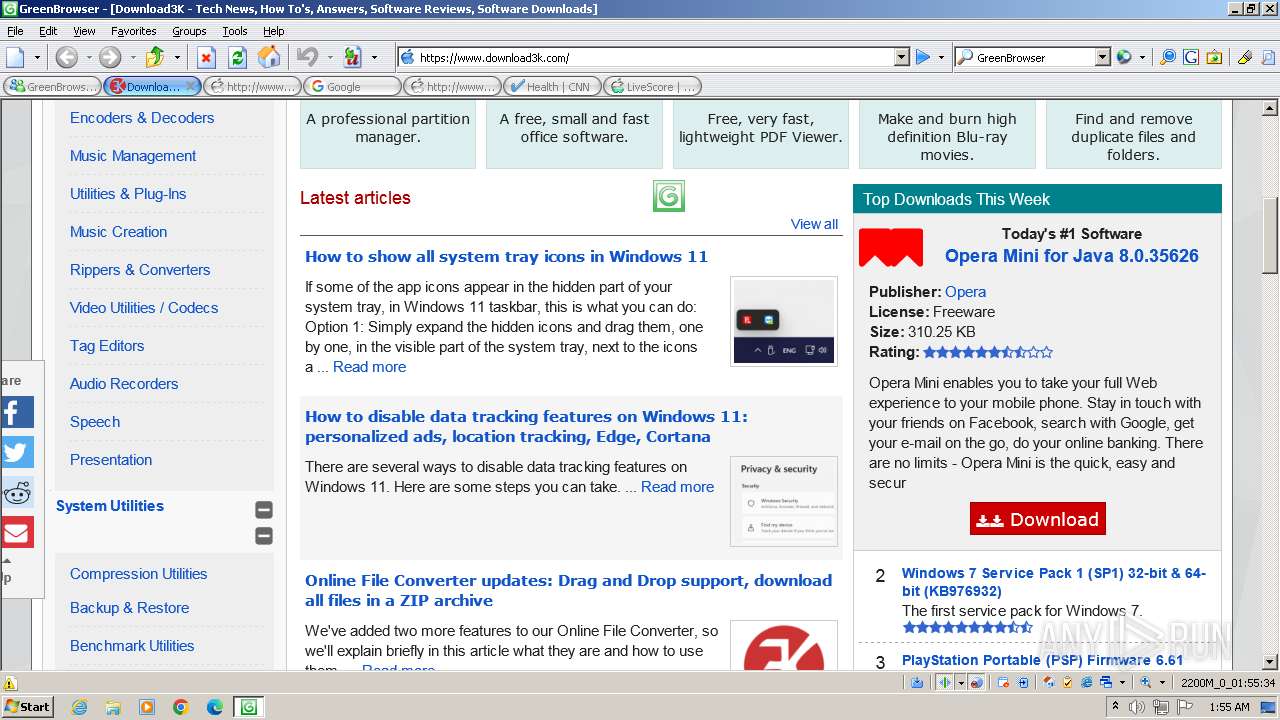
Task: Open the Back history dropdown arrow
Action: [88, 57]
